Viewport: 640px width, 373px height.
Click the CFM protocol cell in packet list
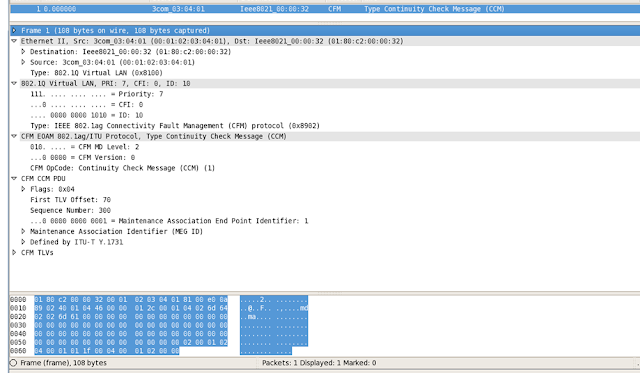point(335,9)
